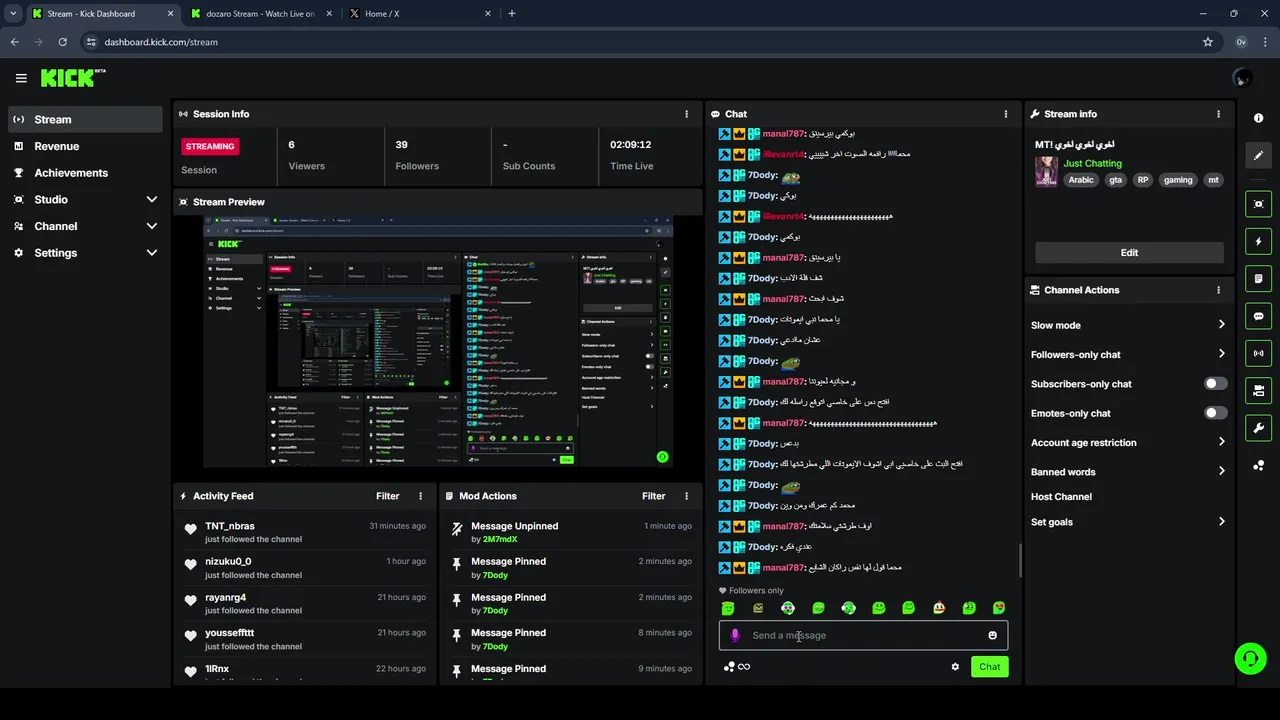Reload the page with browser refresh button
This screenshot has width=1280, height=720.
point(63,42)
